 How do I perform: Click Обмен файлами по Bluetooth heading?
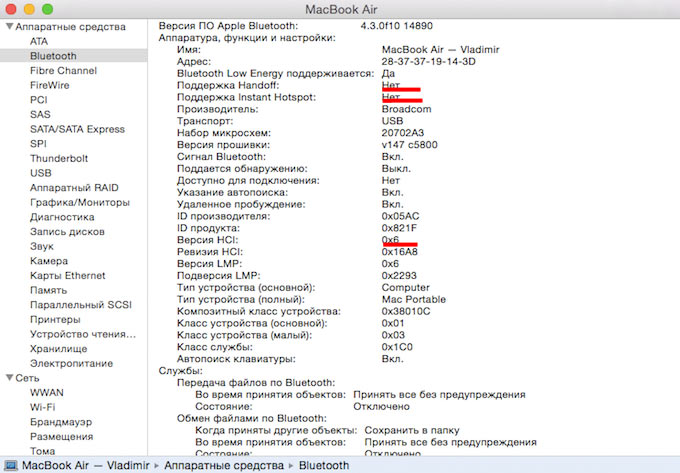[252, 419]
